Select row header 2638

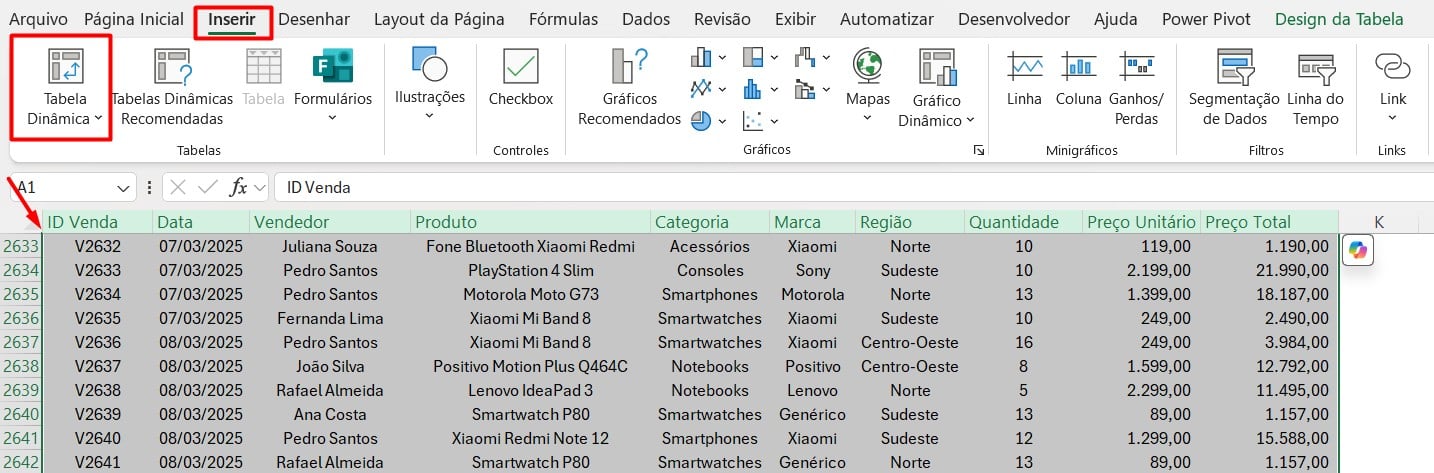[21, 366]
